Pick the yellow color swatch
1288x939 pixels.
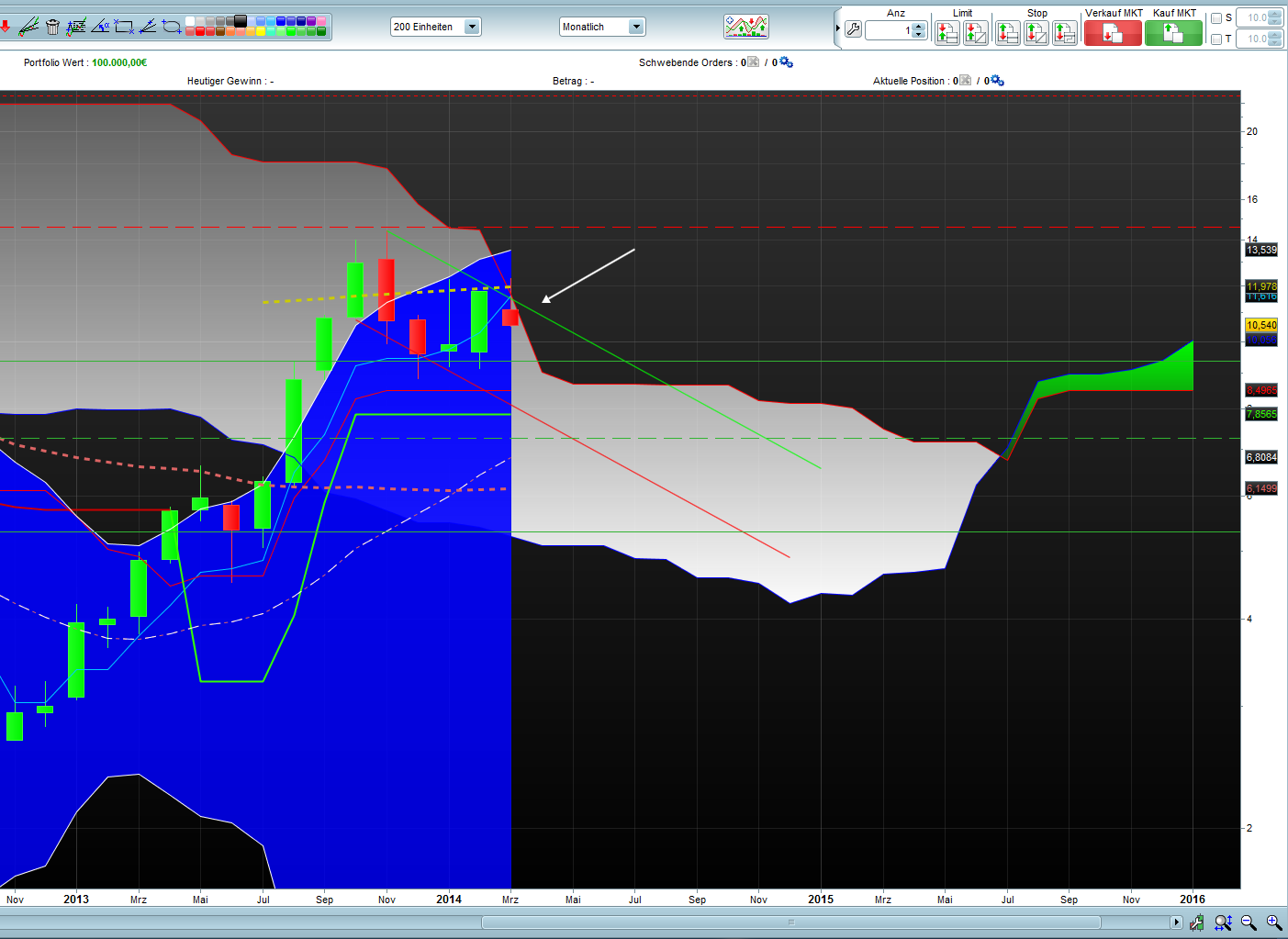(x=261, y=32)
